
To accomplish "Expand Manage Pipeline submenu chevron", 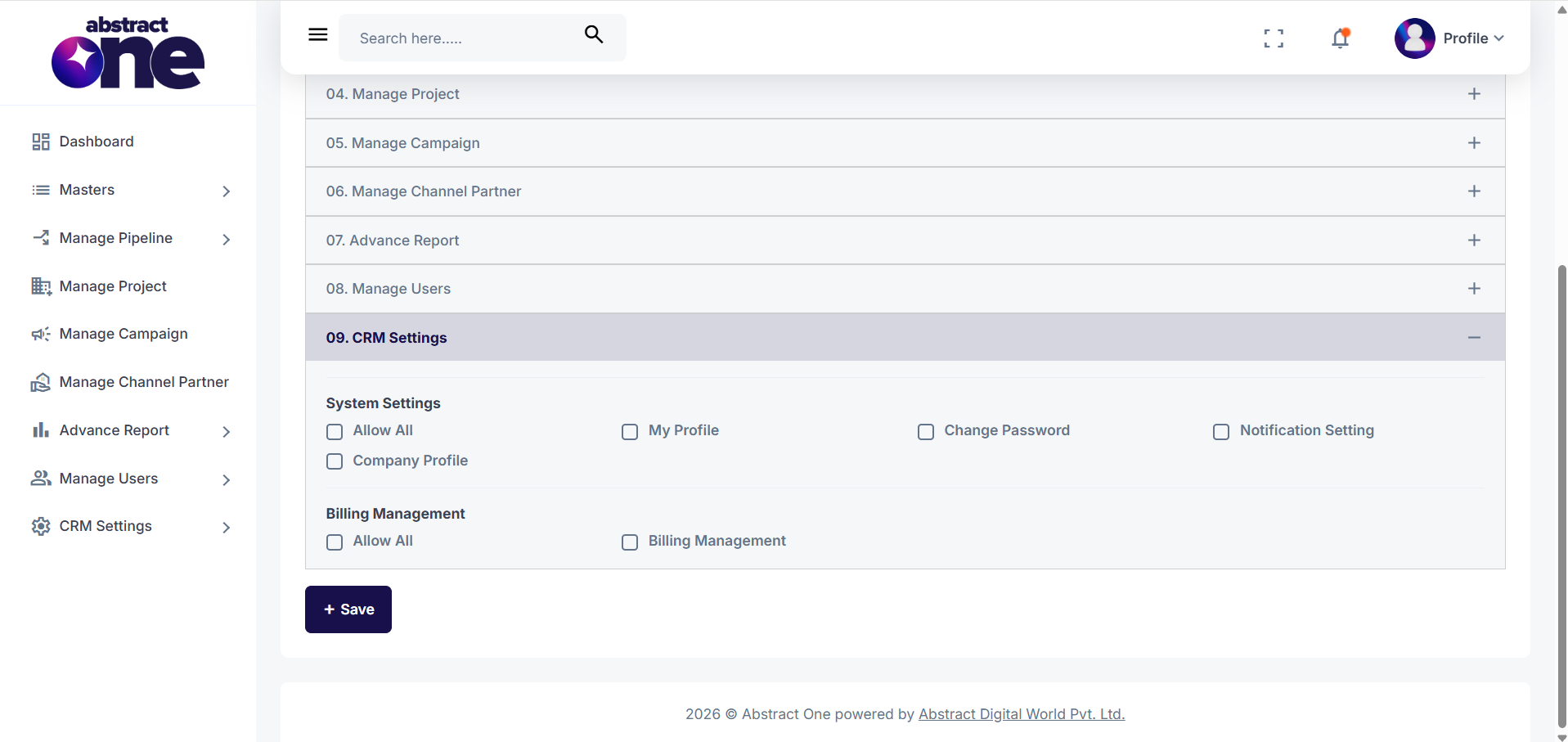I will tap(227, 240).
